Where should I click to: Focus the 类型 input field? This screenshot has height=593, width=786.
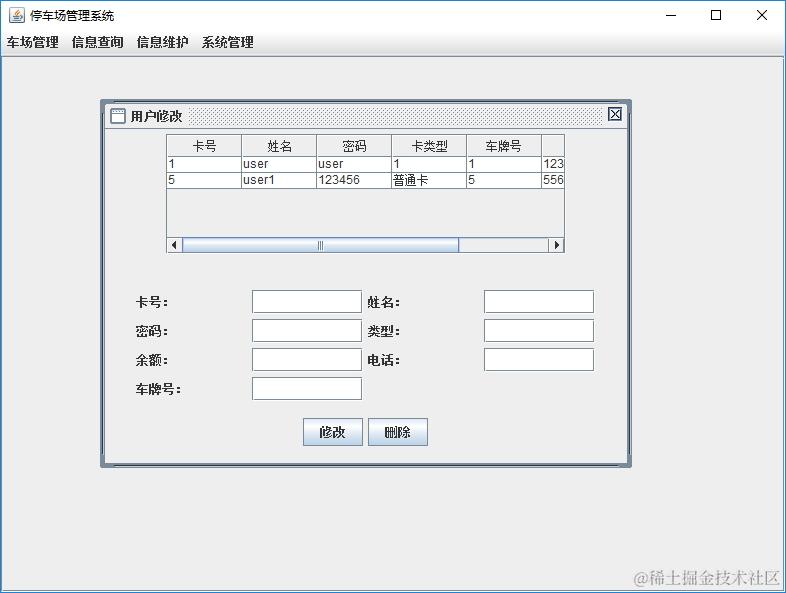[539, 331]
